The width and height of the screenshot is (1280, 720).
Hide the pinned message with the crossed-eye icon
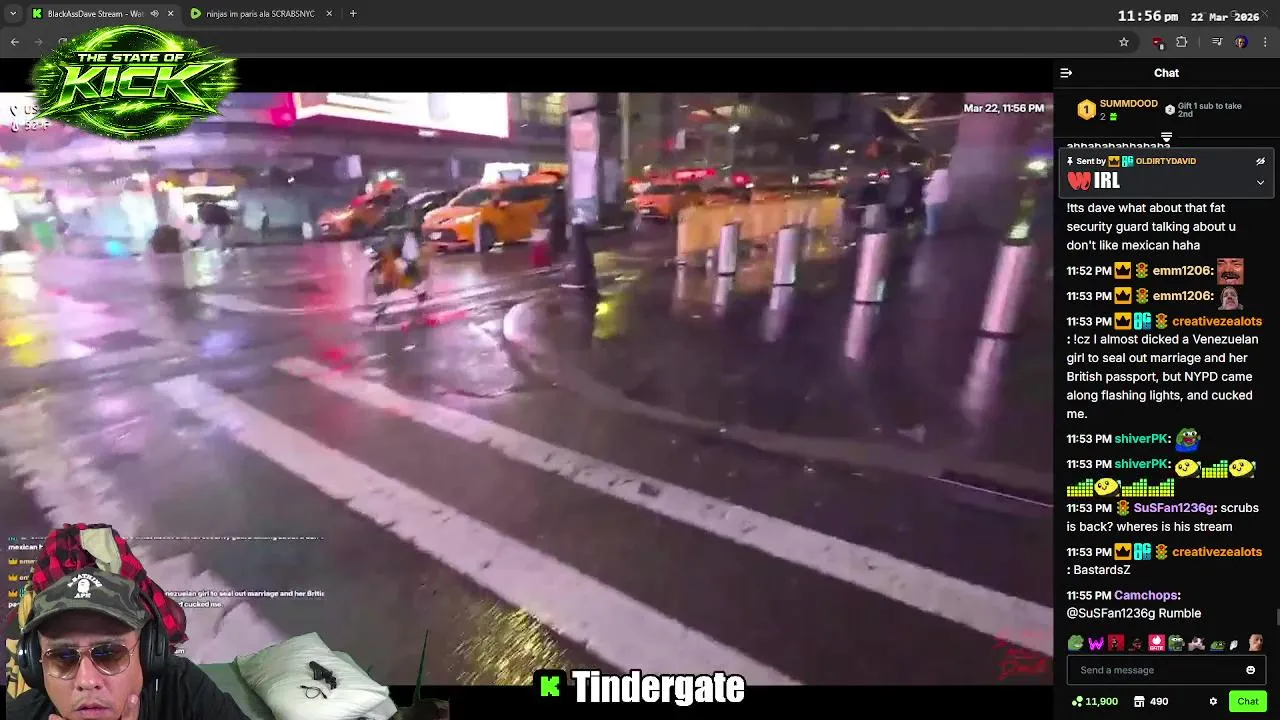1260,161
